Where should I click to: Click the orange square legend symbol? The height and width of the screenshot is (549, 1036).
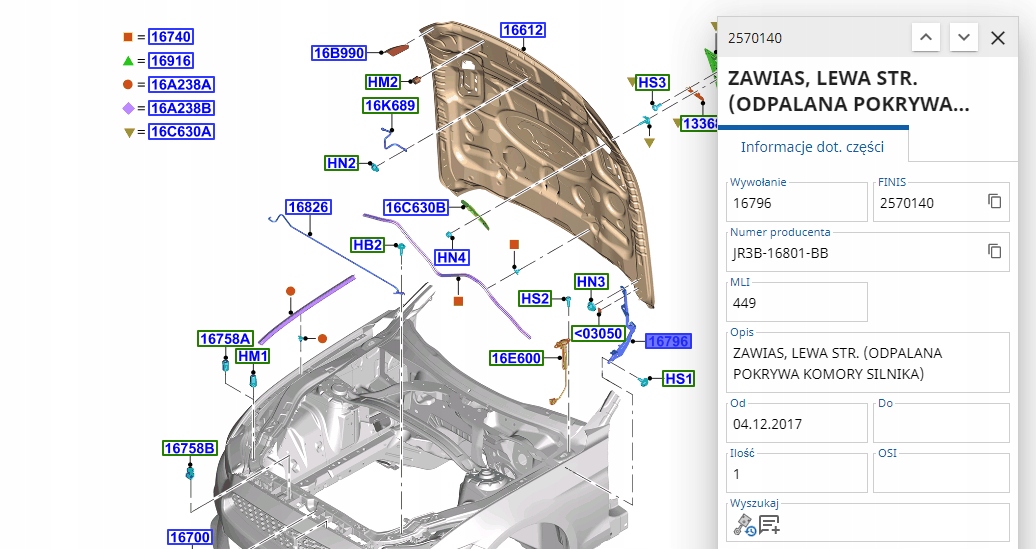click(x=128, y=37)
